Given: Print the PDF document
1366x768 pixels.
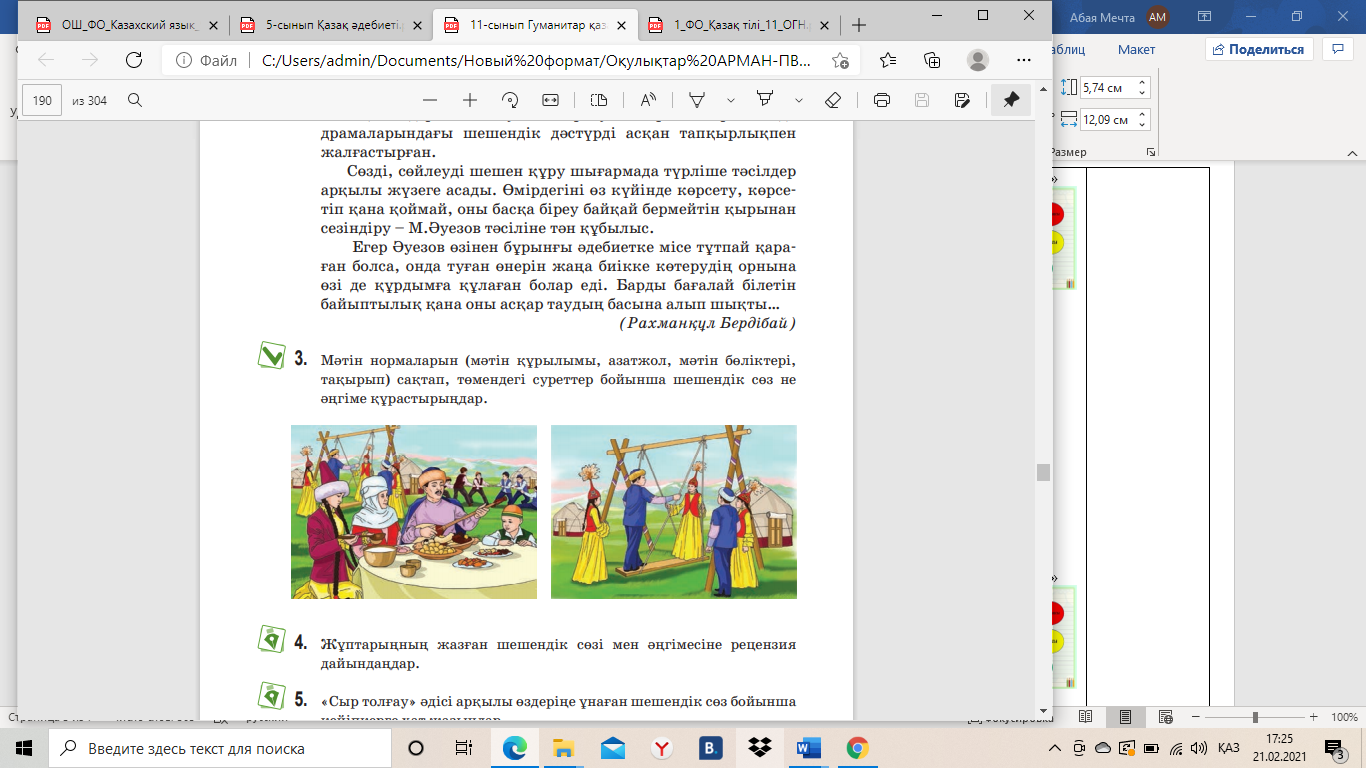Looking at the screenshot, I should [x=882, y=100].
